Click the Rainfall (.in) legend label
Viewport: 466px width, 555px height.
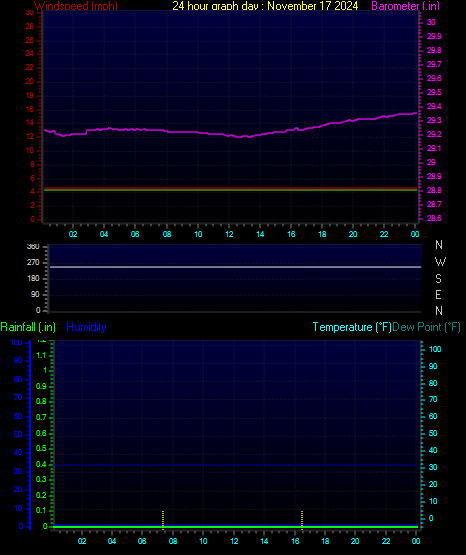(x=28, y=327)
